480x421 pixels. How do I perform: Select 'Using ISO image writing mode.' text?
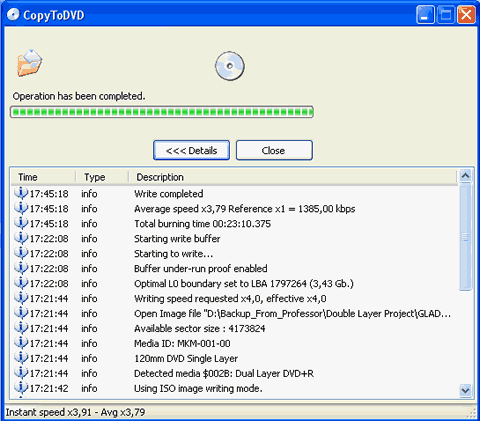click(x=198, y=389)
